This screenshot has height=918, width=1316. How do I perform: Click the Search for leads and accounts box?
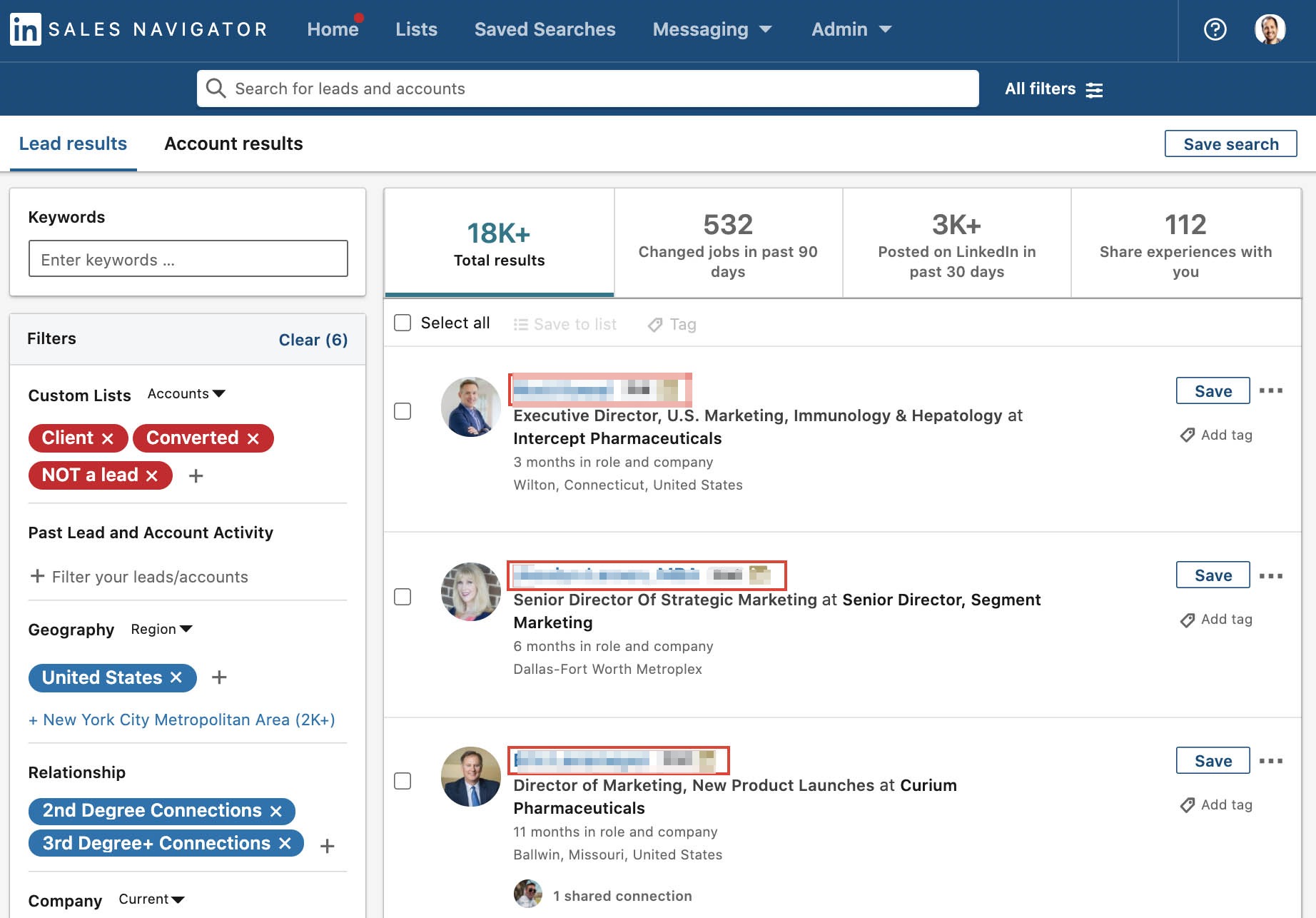[587, 89]
